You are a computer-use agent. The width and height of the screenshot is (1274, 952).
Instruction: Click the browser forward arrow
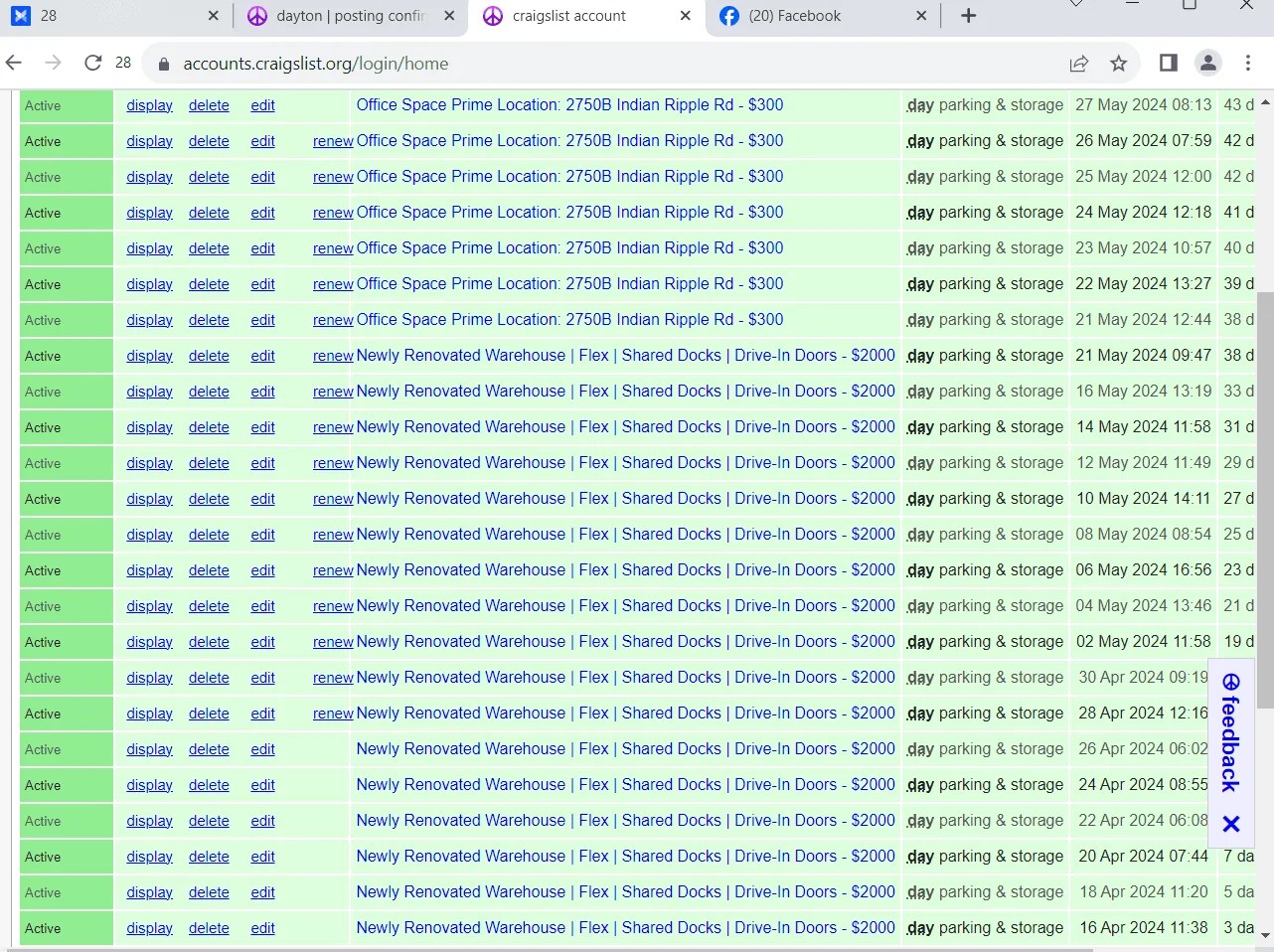pyautogui.click(x=54, y=63)
